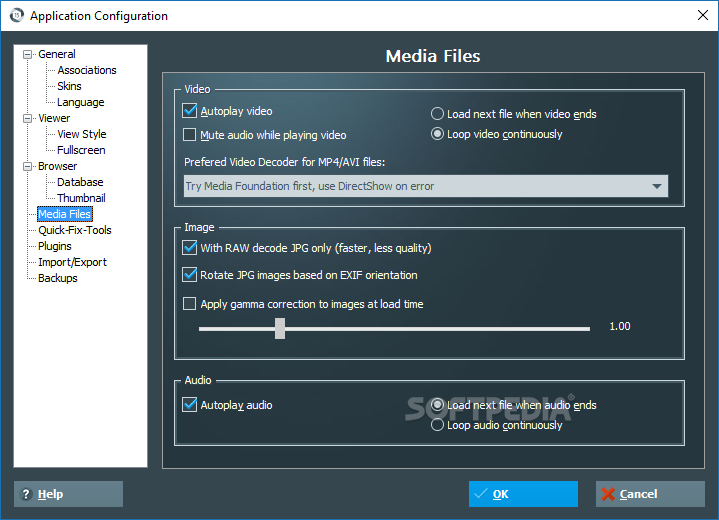The image size is (719, 520).
Task: Select Load next file when video ends
Action: click(x=437, y=114)
